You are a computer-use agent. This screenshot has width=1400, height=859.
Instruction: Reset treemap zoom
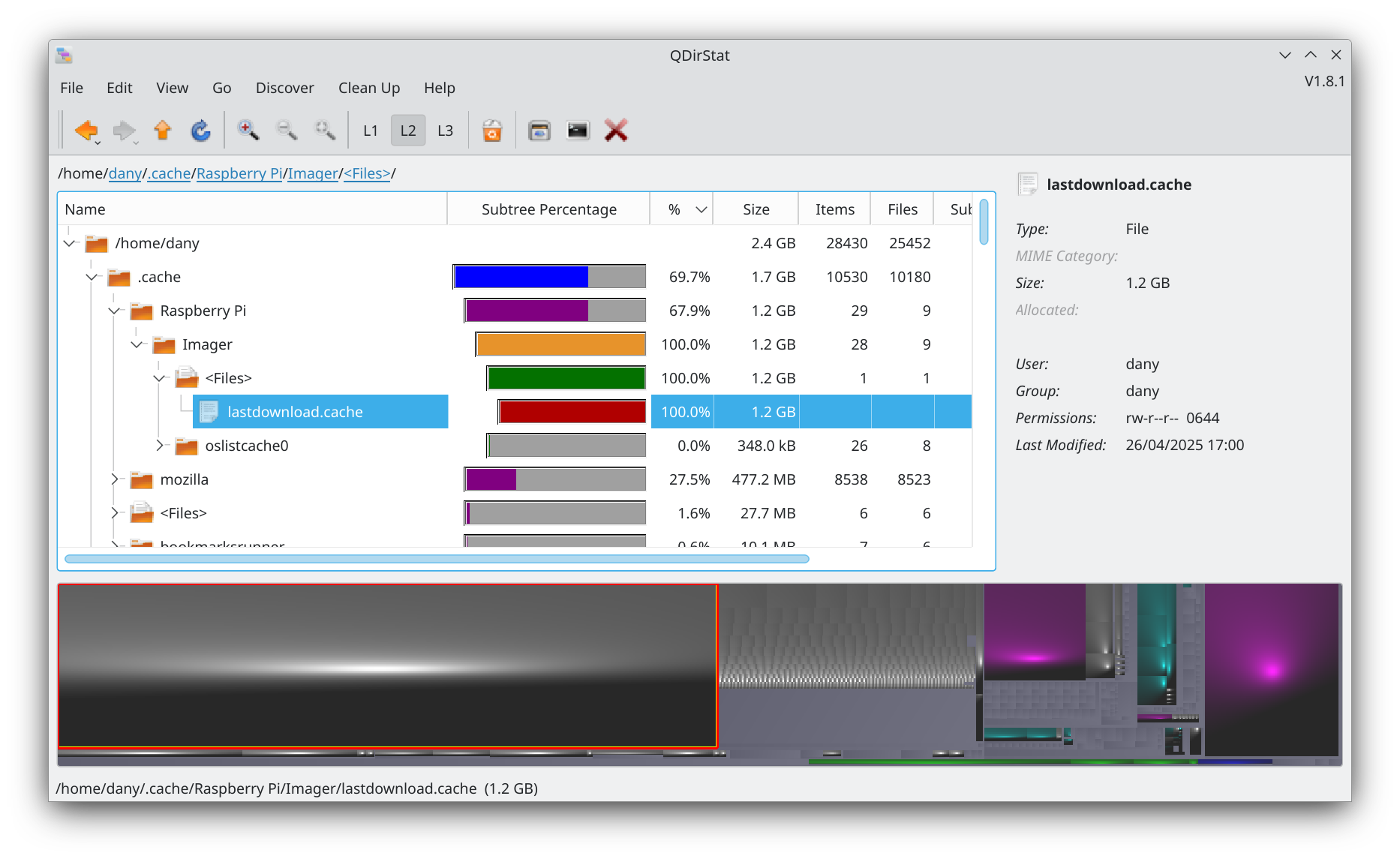point(325,131)
